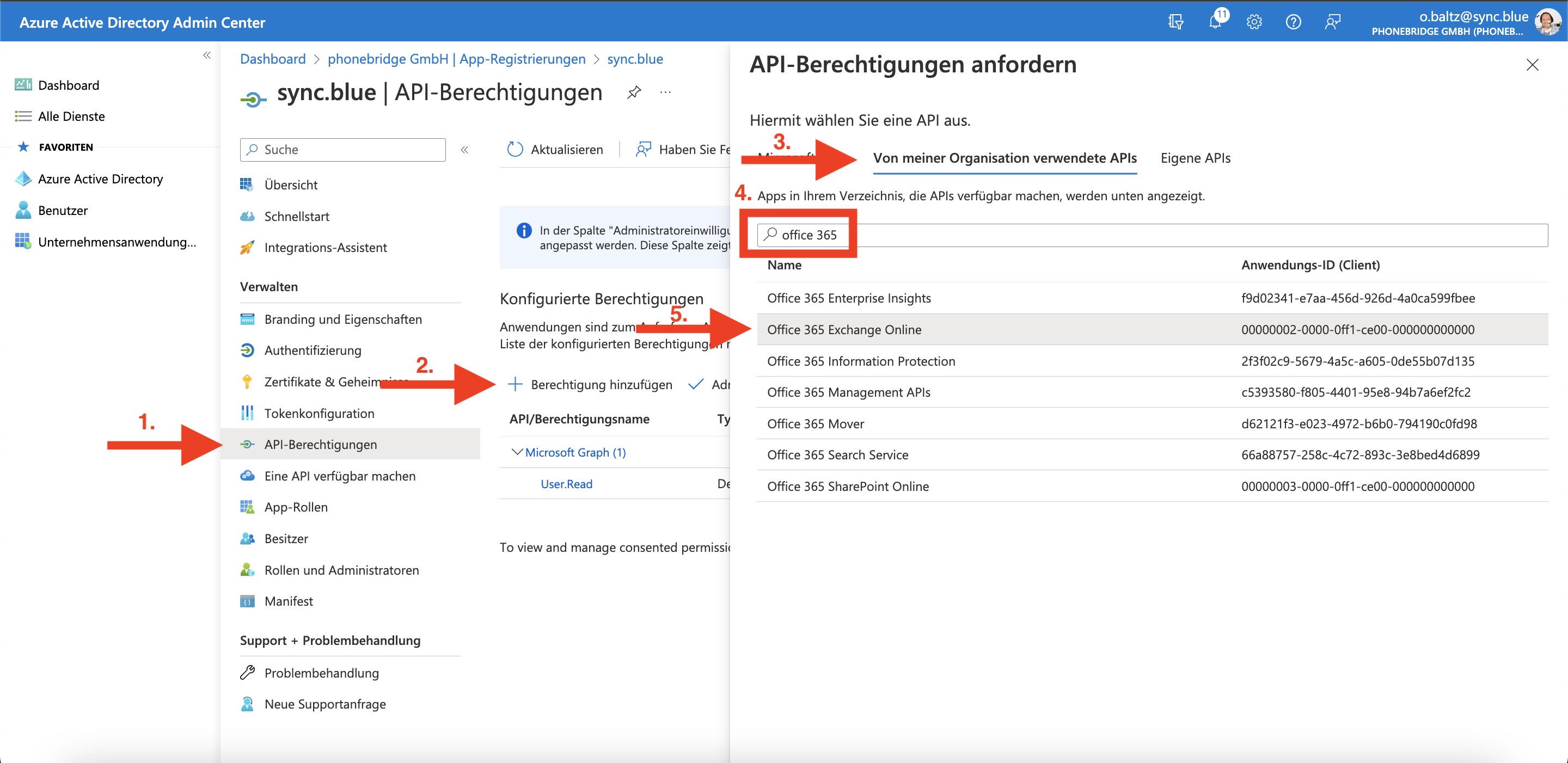
Task: Select the Von meiner Organisation verwendete APIs tab
Action: [1005, 158]
